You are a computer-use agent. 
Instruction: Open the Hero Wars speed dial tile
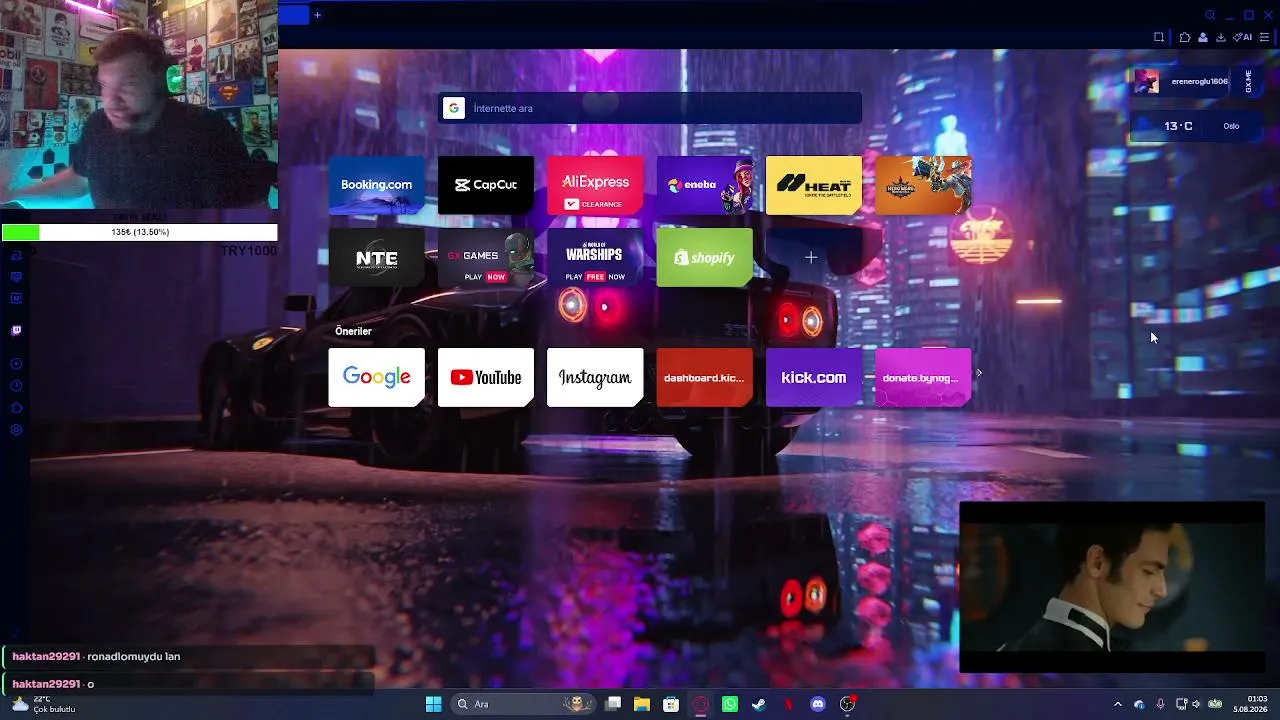point(923,185)
